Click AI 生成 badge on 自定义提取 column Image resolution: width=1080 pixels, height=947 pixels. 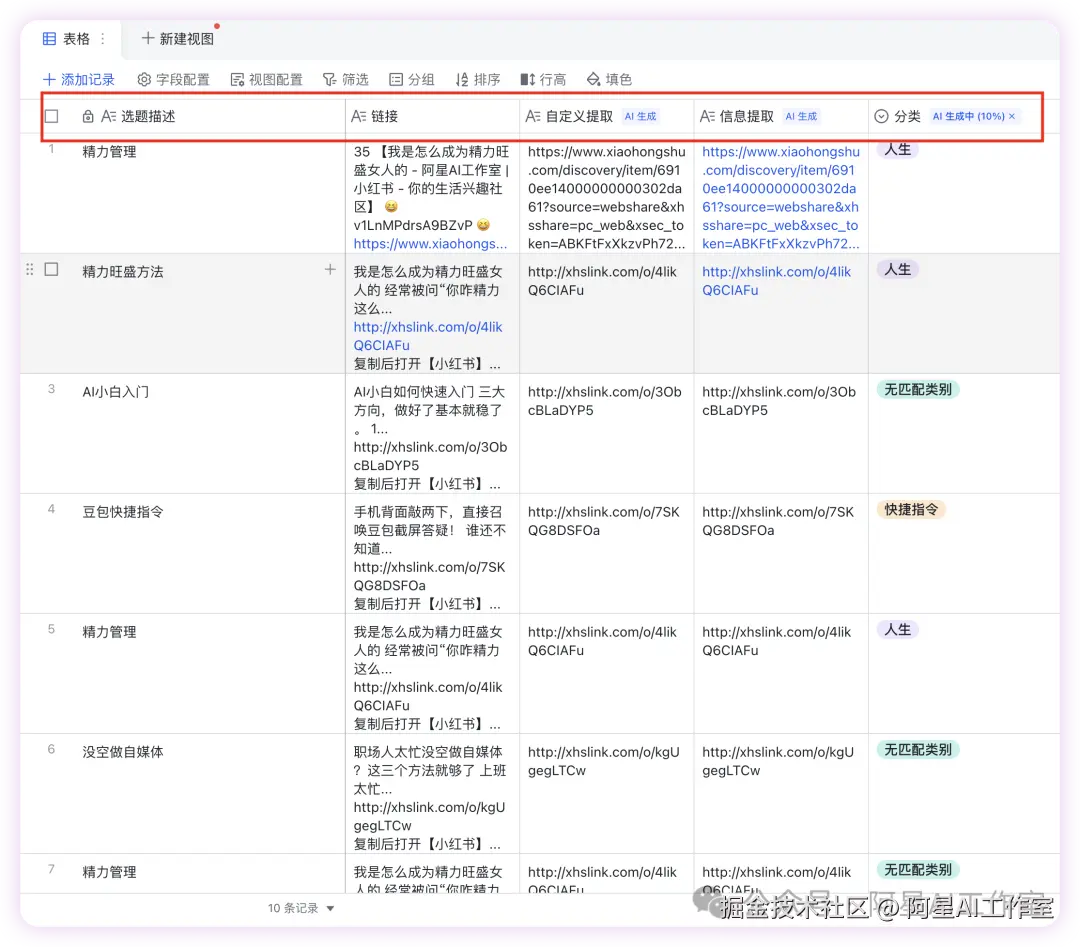tap(641, 116)
